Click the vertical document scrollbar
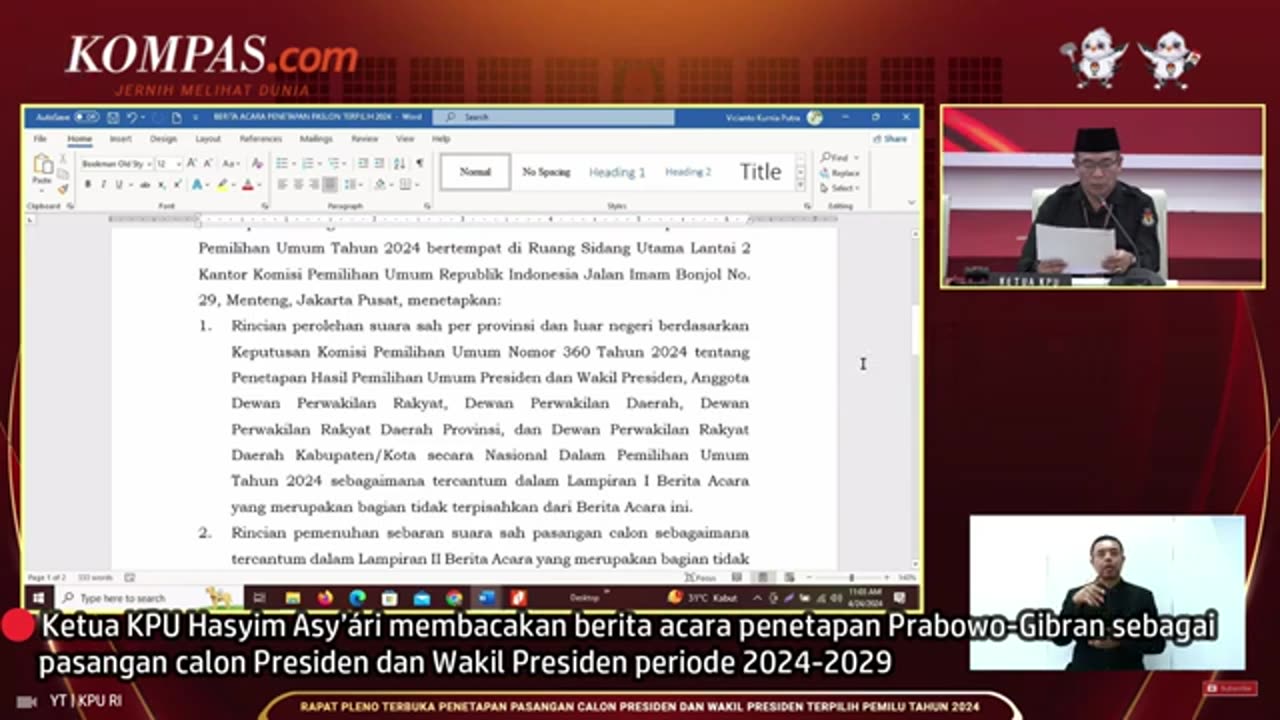This screenshot has height=720, width=1280. pos(915,400)
